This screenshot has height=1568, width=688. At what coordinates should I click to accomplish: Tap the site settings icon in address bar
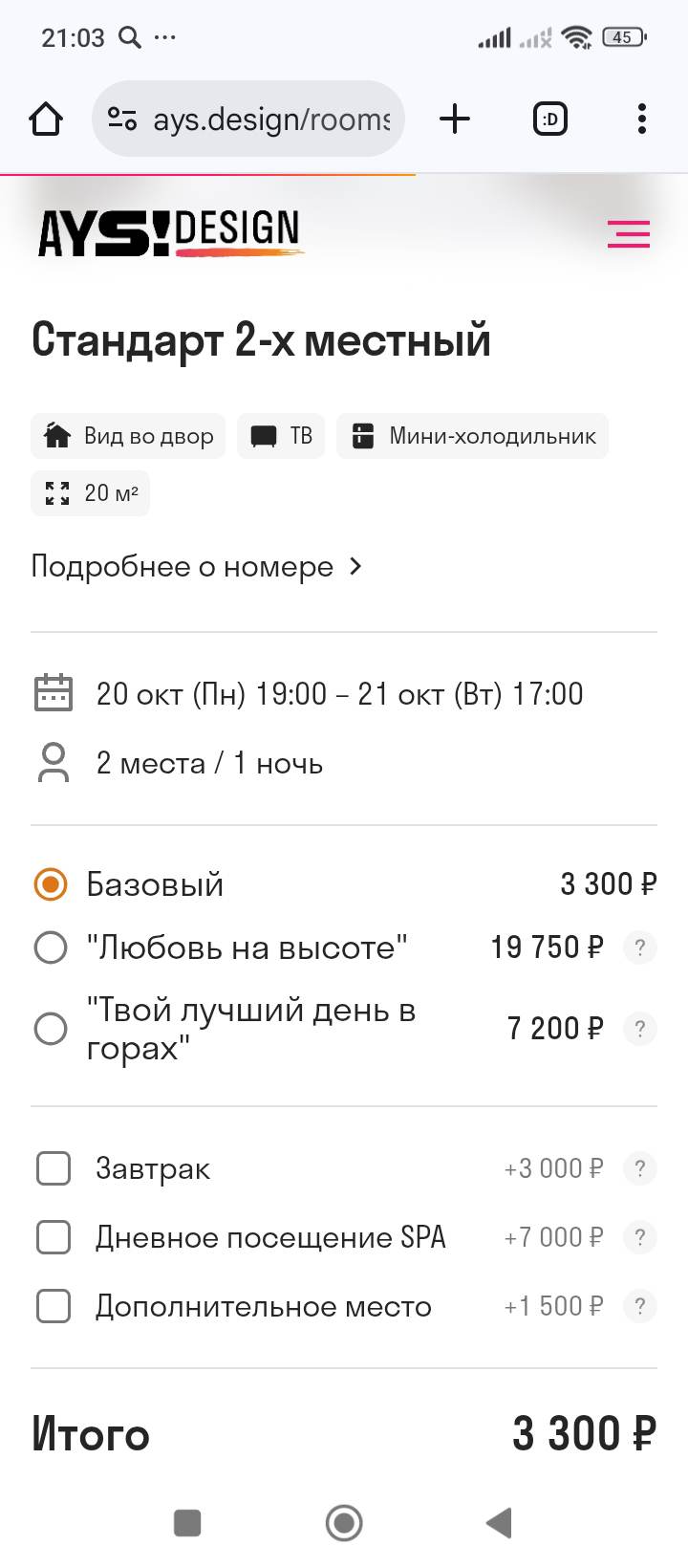tap(122, 120)
